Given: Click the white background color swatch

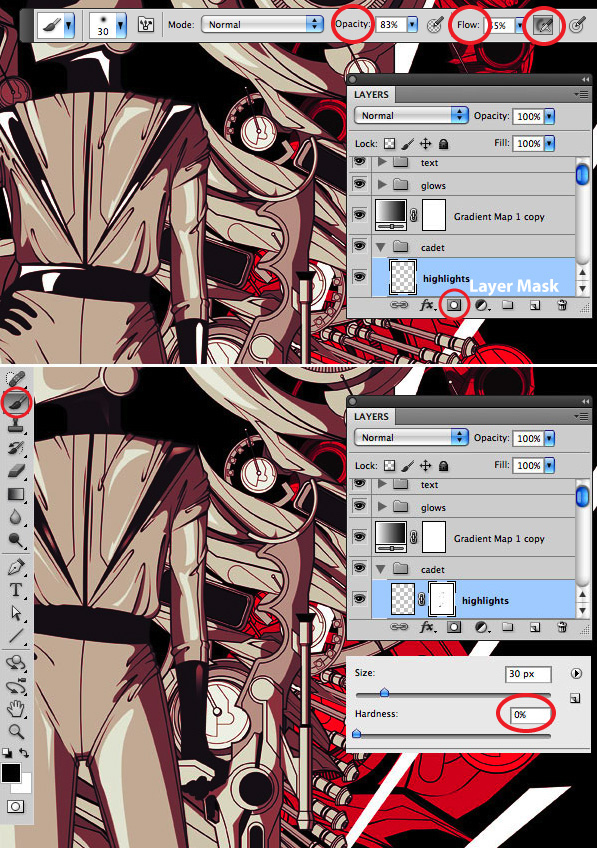Looking at the screenshot, I should click(25, 786).
